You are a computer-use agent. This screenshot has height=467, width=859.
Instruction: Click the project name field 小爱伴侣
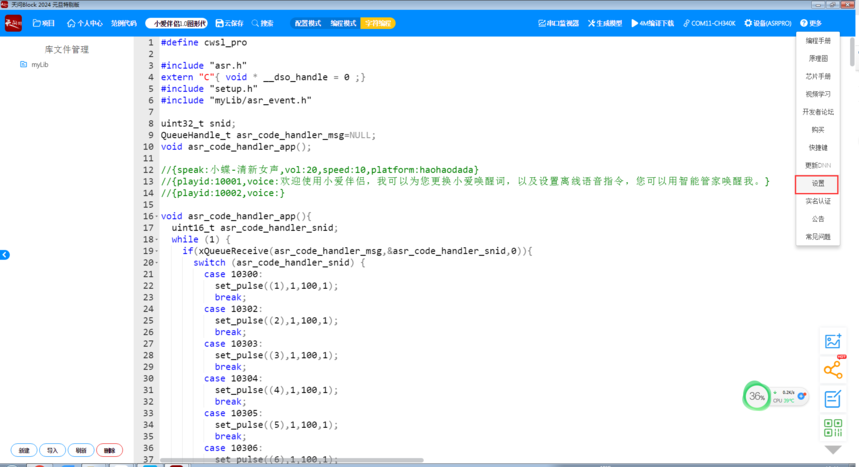[x=176, y=24]
